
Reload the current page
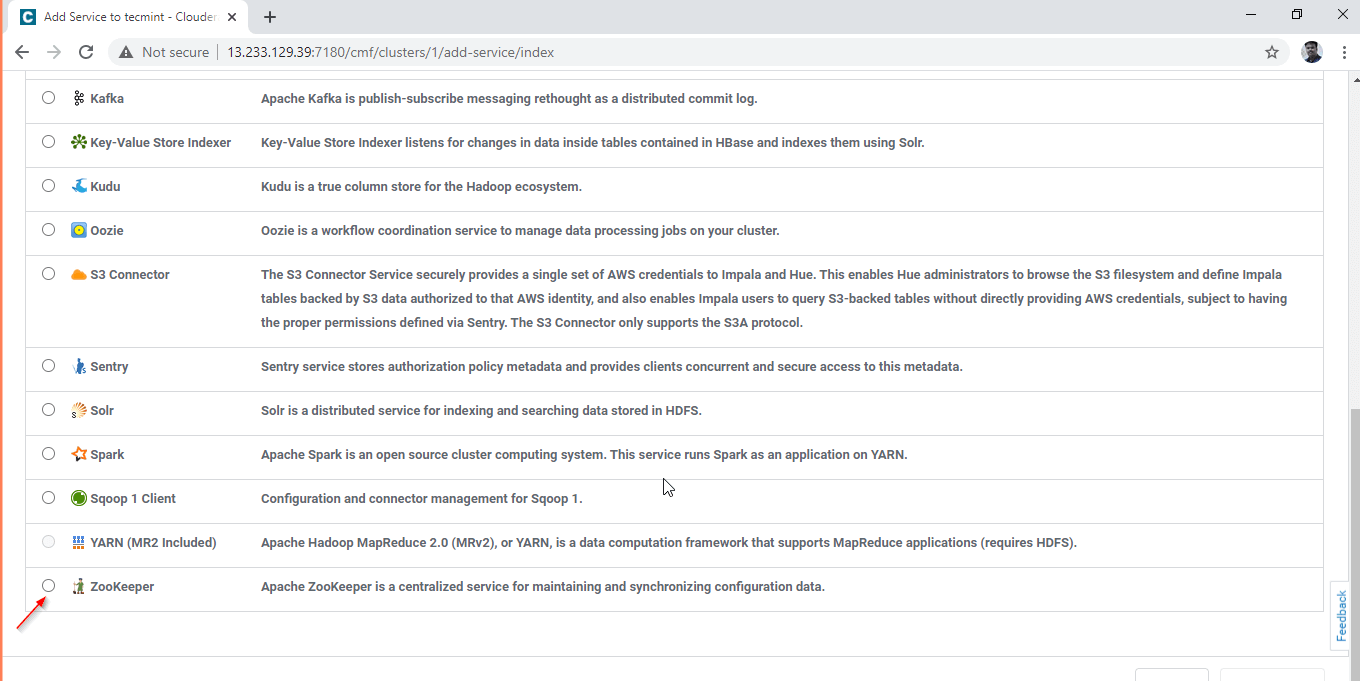point(86,52)
